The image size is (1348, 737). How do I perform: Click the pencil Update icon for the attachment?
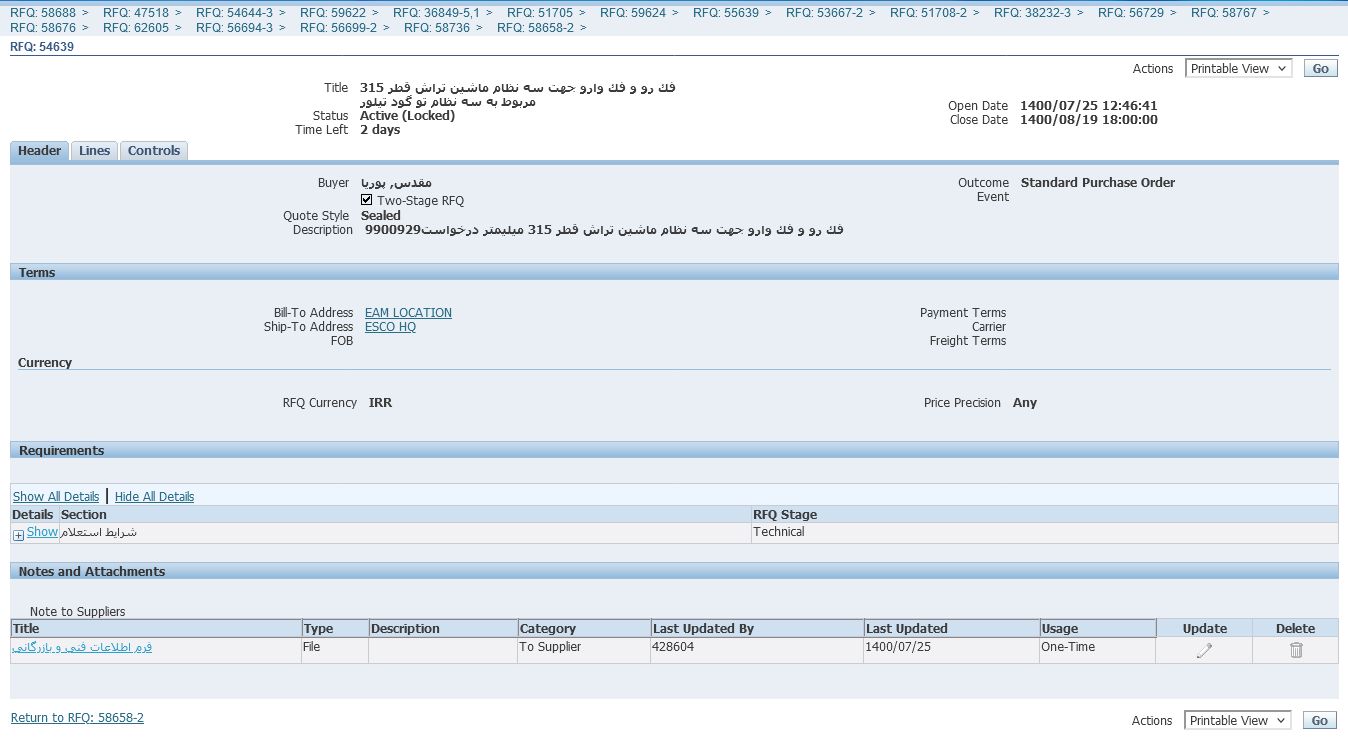pyautogui.click(x=1204, y=650)
